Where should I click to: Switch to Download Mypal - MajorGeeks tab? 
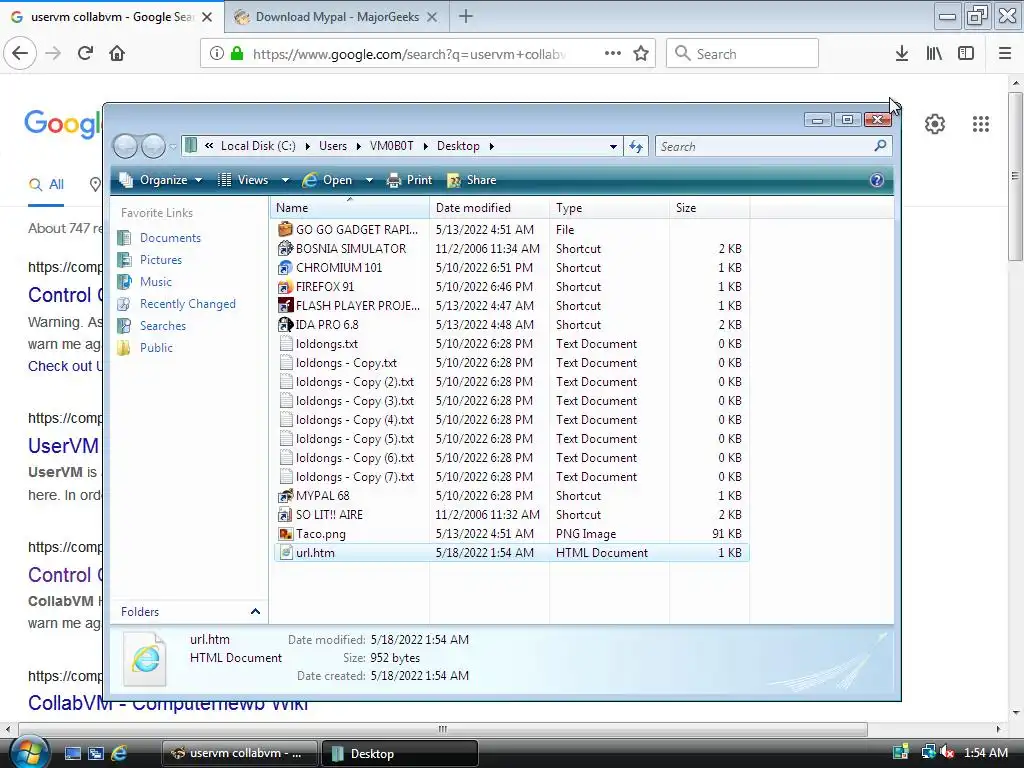coord(336,17)
